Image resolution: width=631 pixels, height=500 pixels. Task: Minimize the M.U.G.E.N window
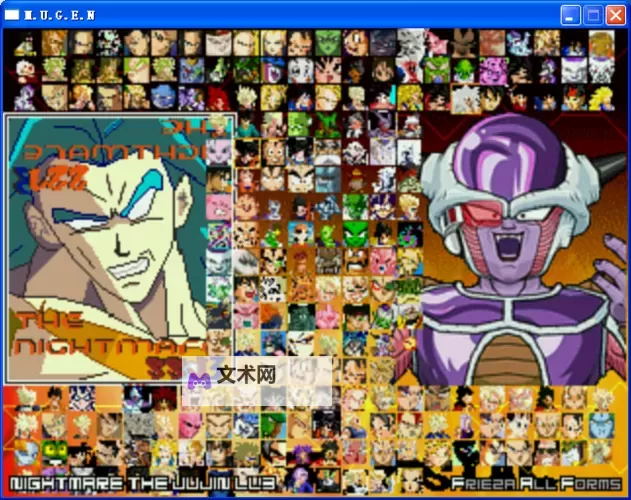point(570,14)
